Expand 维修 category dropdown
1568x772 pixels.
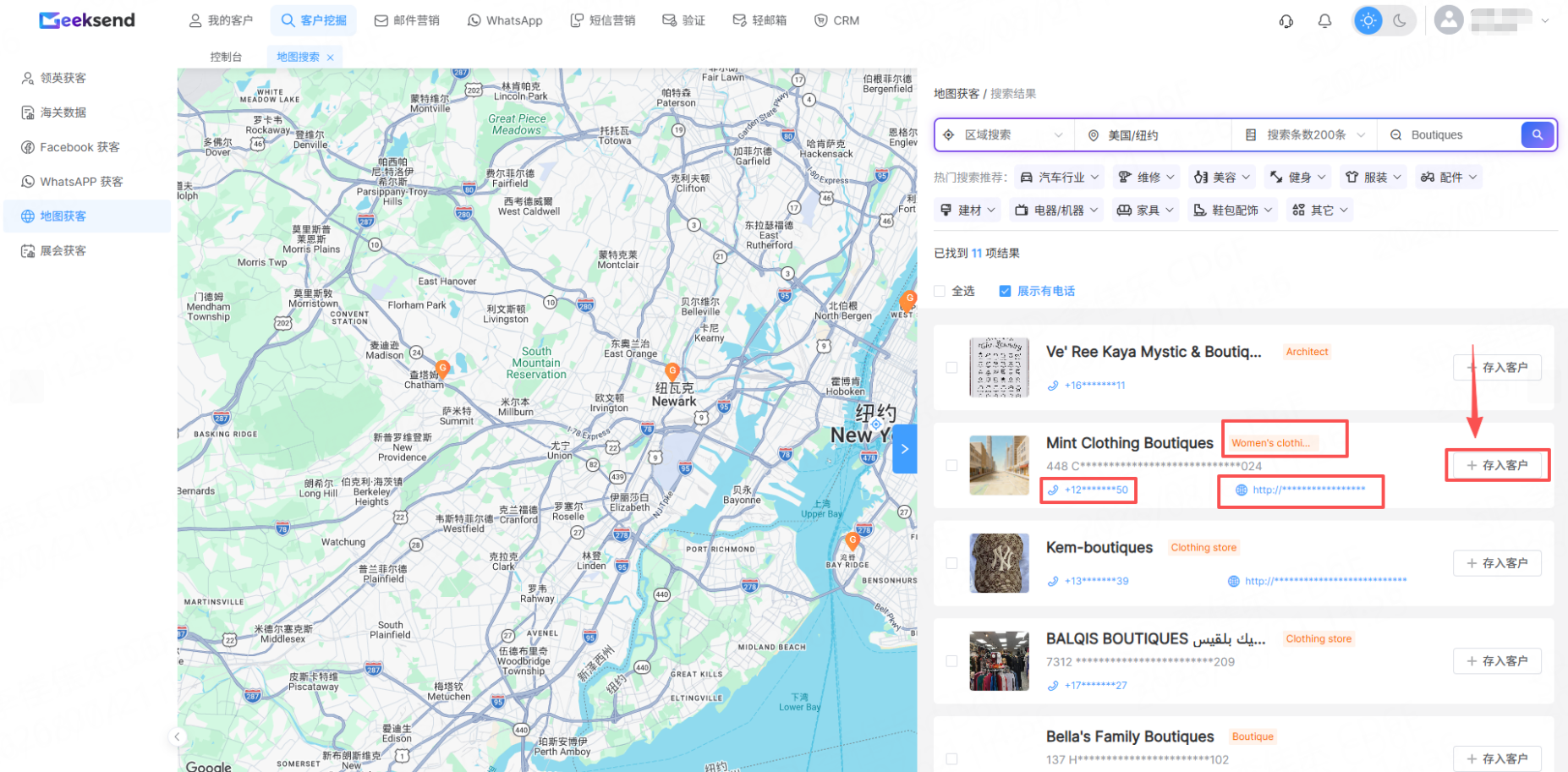[1146, 178]
